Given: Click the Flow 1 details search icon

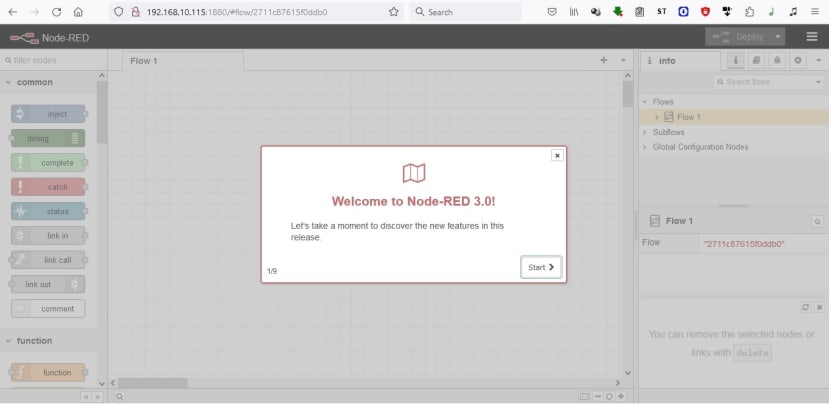Looking at the screenshot, I should tap(817, 222).
